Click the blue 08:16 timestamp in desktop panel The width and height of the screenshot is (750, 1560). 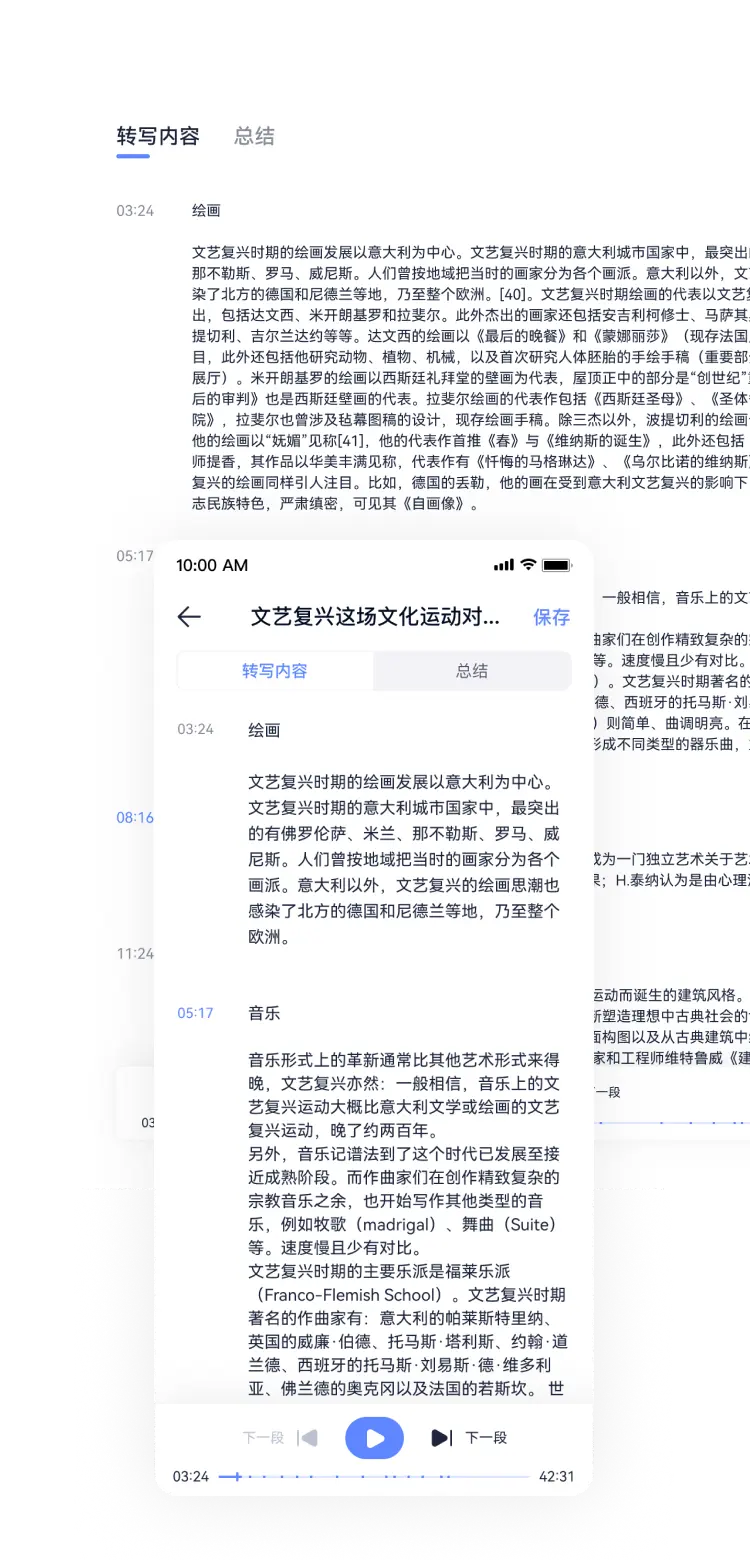135,817
